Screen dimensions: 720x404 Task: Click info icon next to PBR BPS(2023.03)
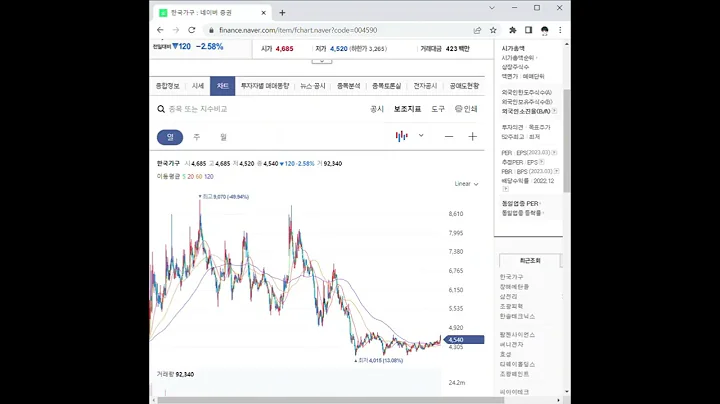[x=556, y=171]
